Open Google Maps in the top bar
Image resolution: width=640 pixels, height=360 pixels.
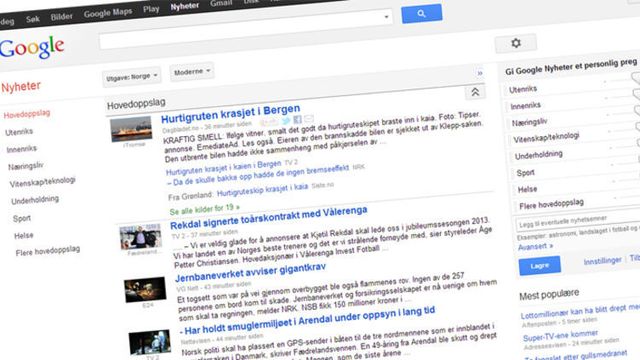[x=108, y=13]
